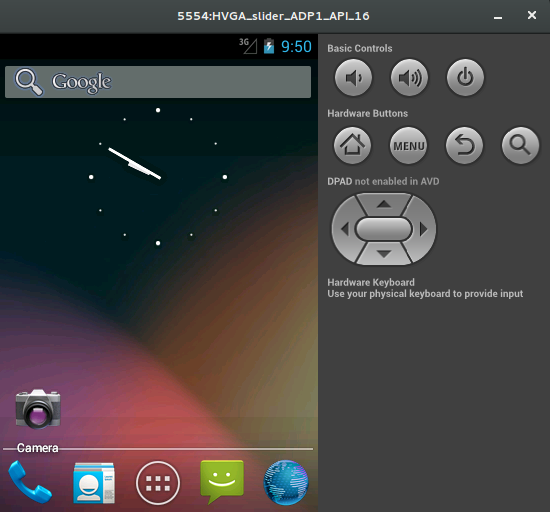Screen dimensions: 550x512
Task: Open the Phone dialer in the dock
Action: [30, 482]
